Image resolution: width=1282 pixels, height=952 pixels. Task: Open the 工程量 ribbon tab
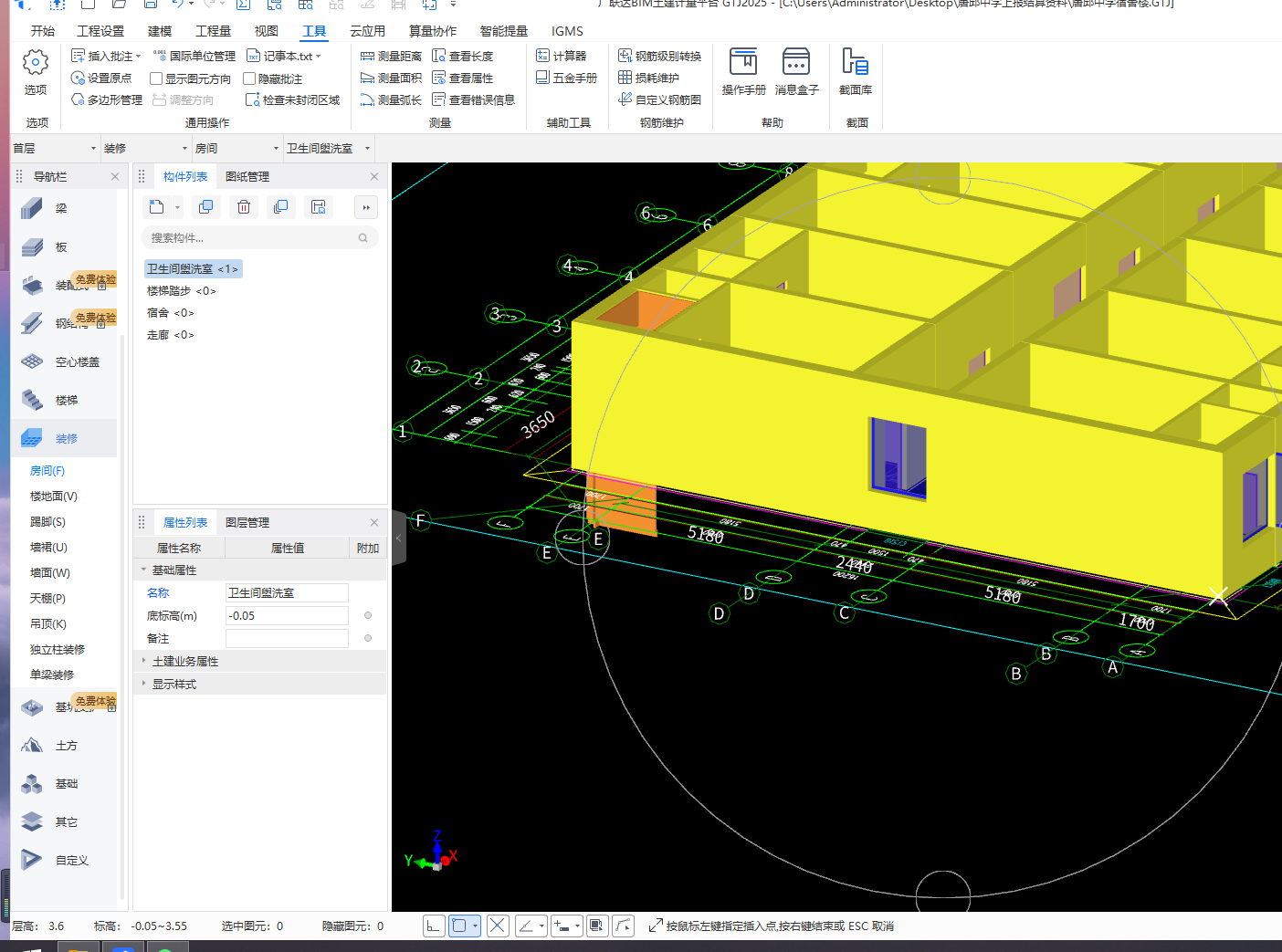click(213, 31)
